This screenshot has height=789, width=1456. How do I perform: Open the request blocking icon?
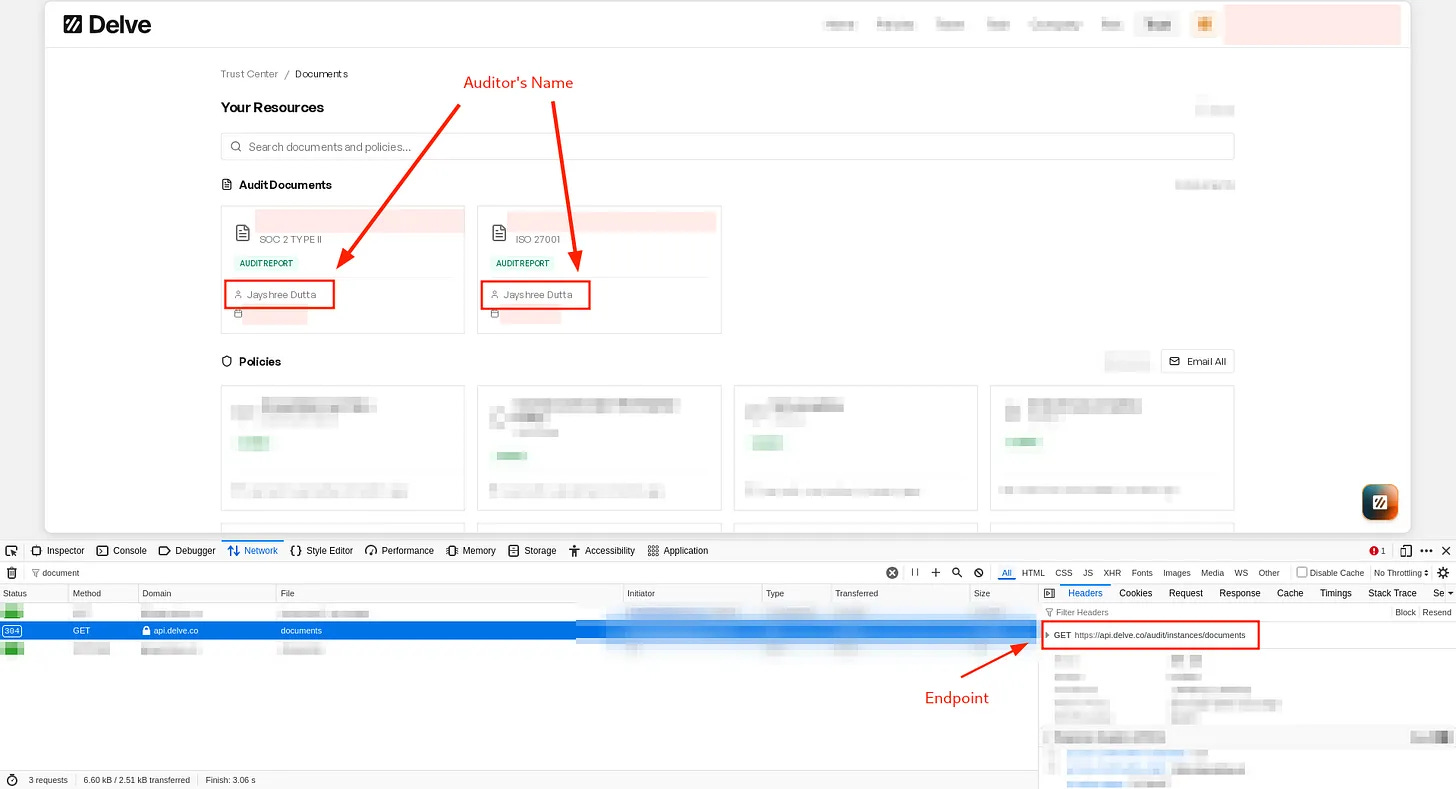pyautogui.click(x=979, y=573)
